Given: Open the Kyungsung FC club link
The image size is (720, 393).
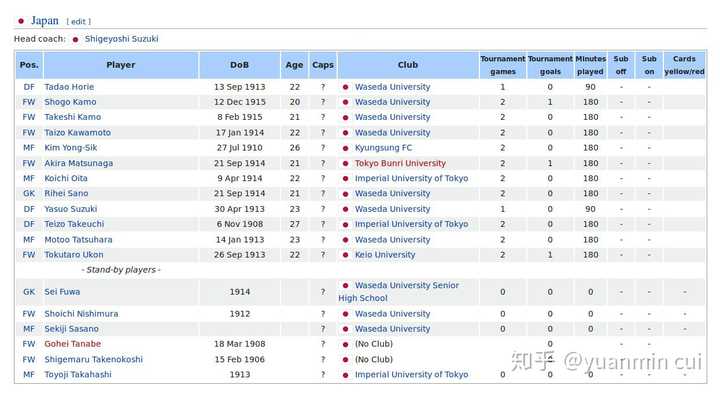Looking at the screenshot, I should [383, 148].
